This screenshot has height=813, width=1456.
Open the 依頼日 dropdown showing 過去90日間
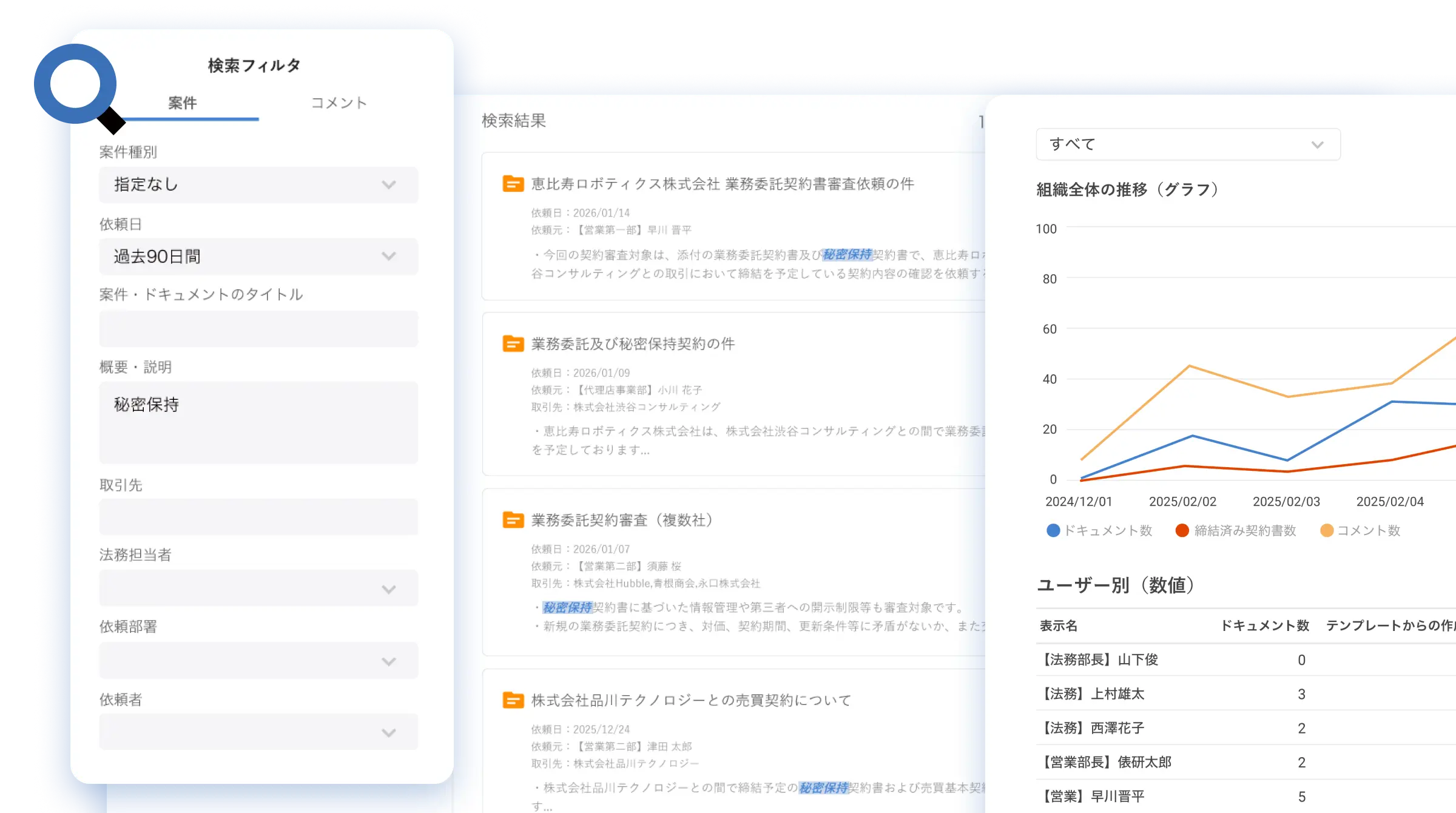click(258, 256)
